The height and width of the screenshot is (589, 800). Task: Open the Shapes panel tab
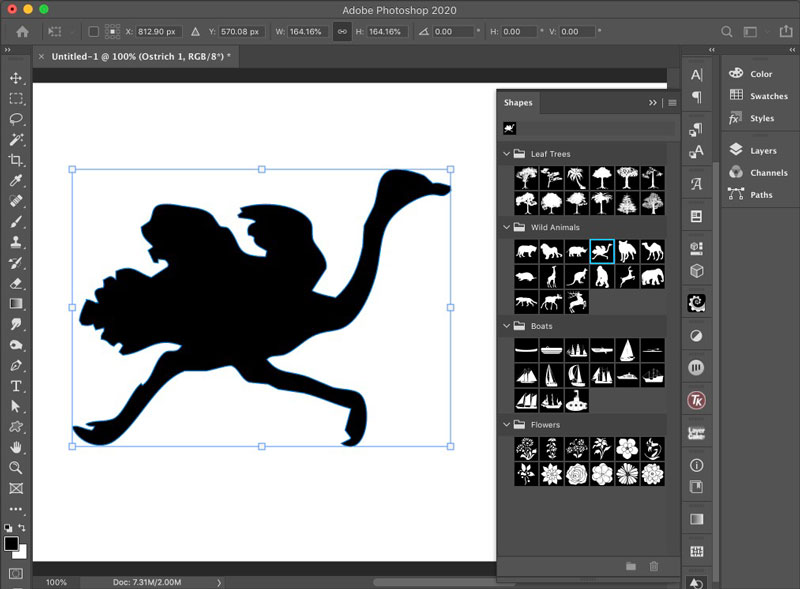[x=518, y=102]
